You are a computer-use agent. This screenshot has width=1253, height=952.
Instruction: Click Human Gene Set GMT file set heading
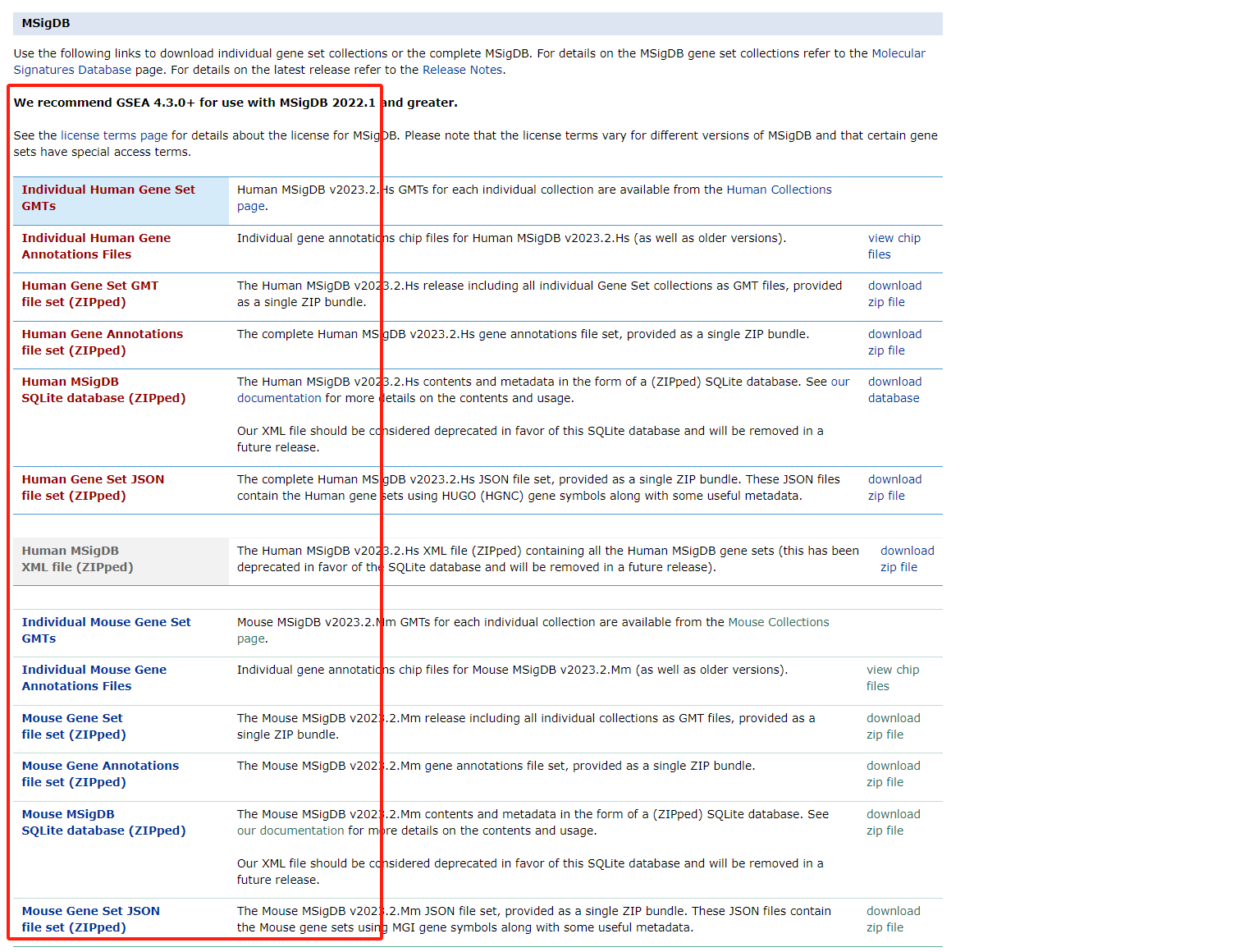pyautogui.click(x=90, y=294)
